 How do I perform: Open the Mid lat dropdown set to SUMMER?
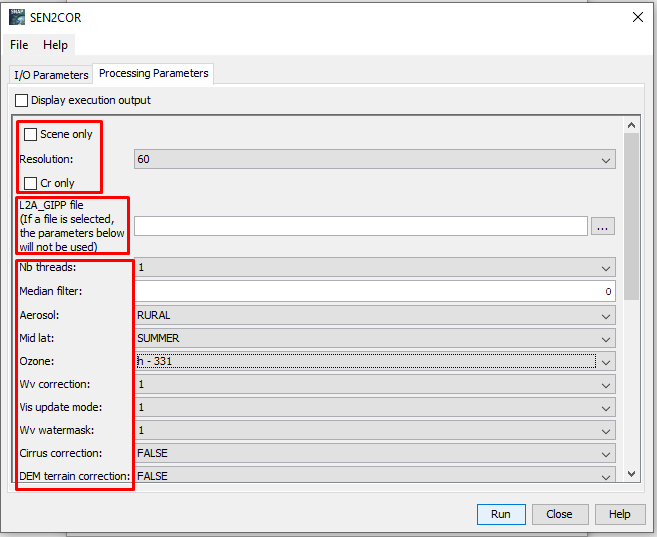tap(375, 338)
